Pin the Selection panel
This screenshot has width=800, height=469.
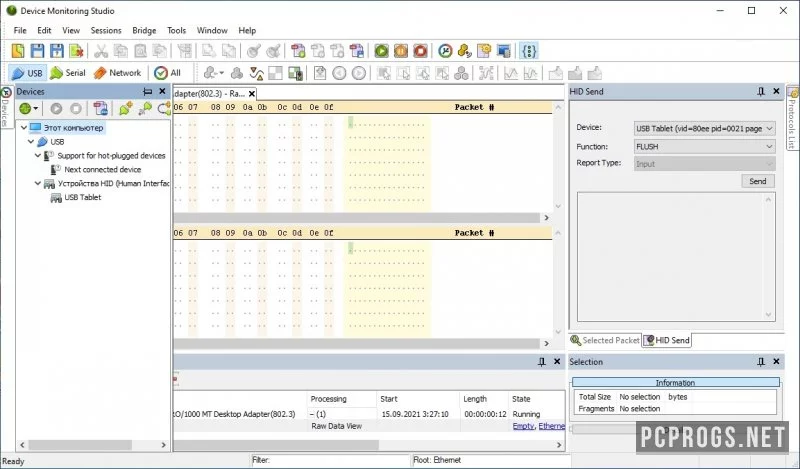[761, 362]
